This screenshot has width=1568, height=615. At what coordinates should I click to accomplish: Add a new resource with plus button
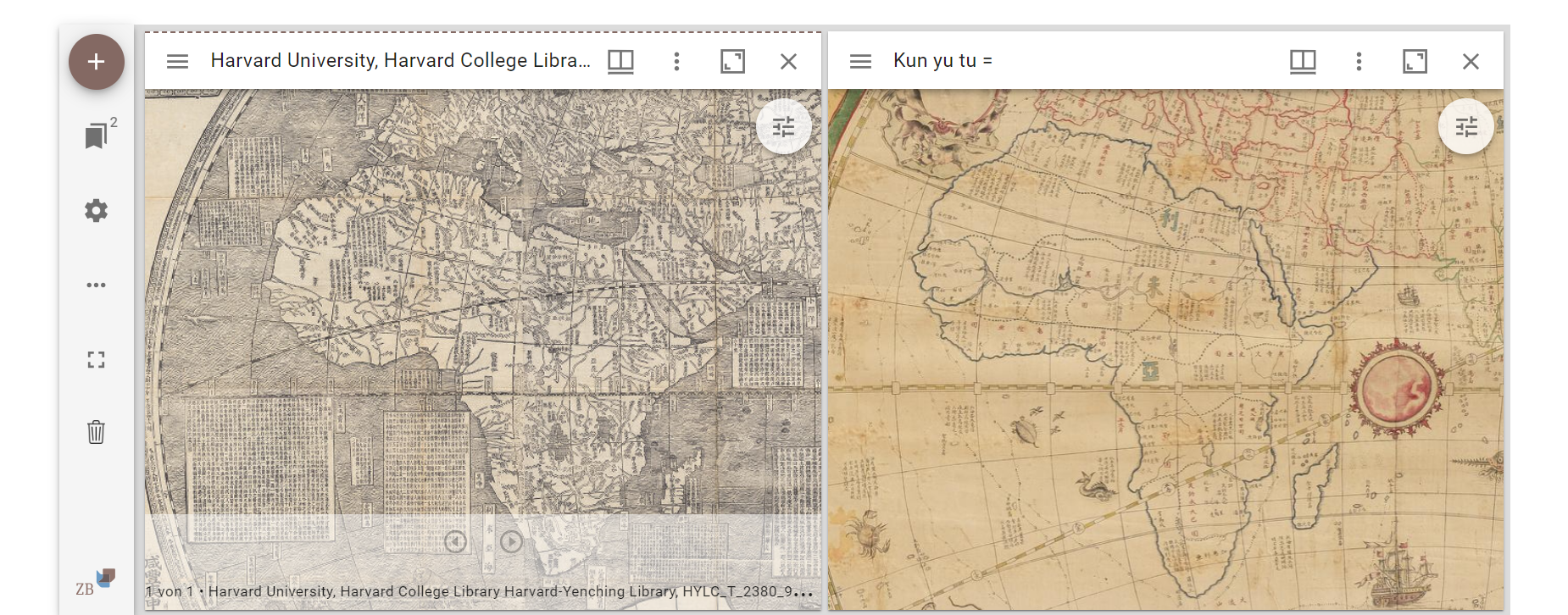tap(97, 62)
